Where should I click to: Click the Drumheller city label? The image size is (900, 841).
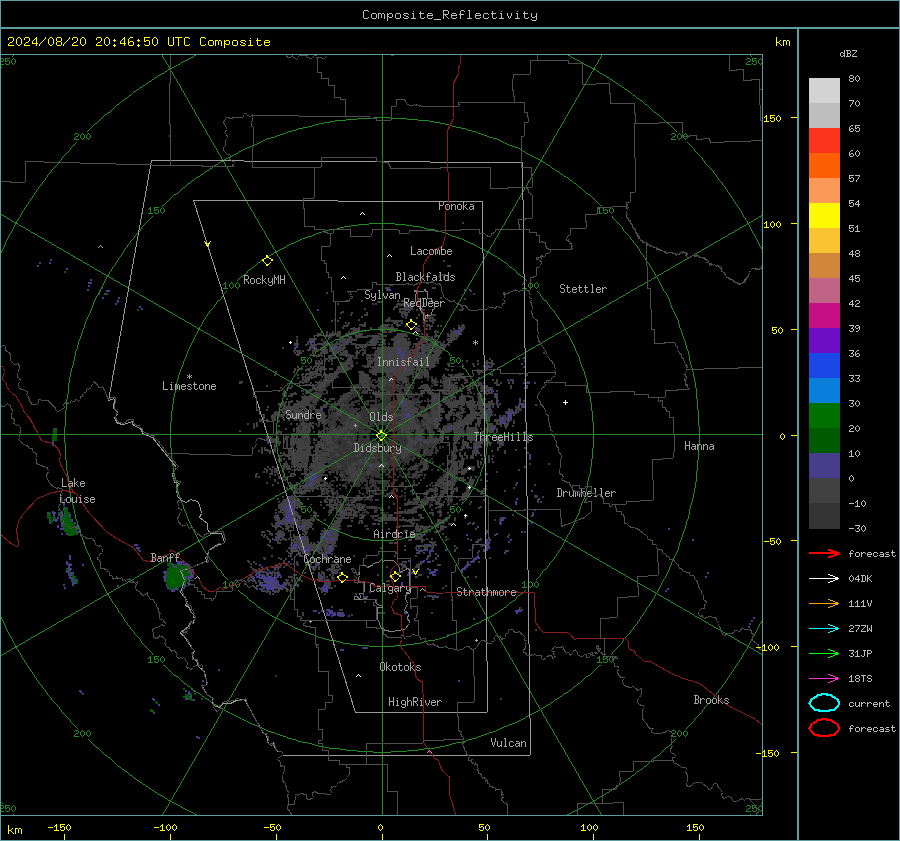(586, 493)
